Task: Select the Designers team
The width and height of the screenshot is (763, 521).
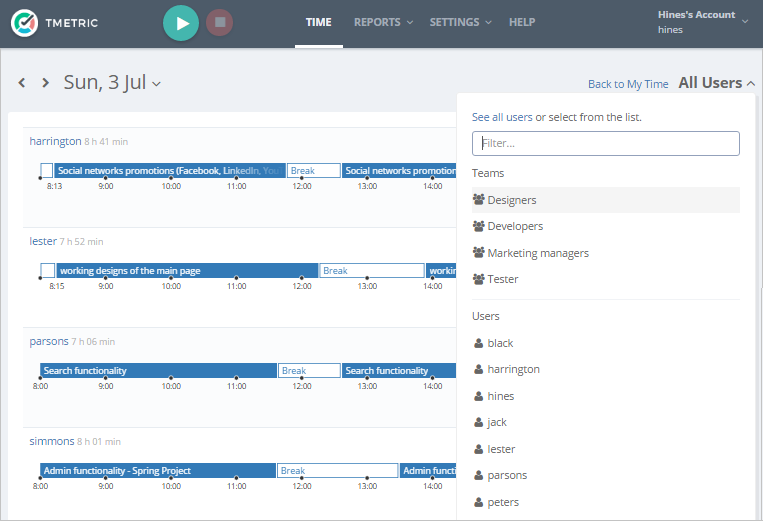Action: [x=606, y=200]
